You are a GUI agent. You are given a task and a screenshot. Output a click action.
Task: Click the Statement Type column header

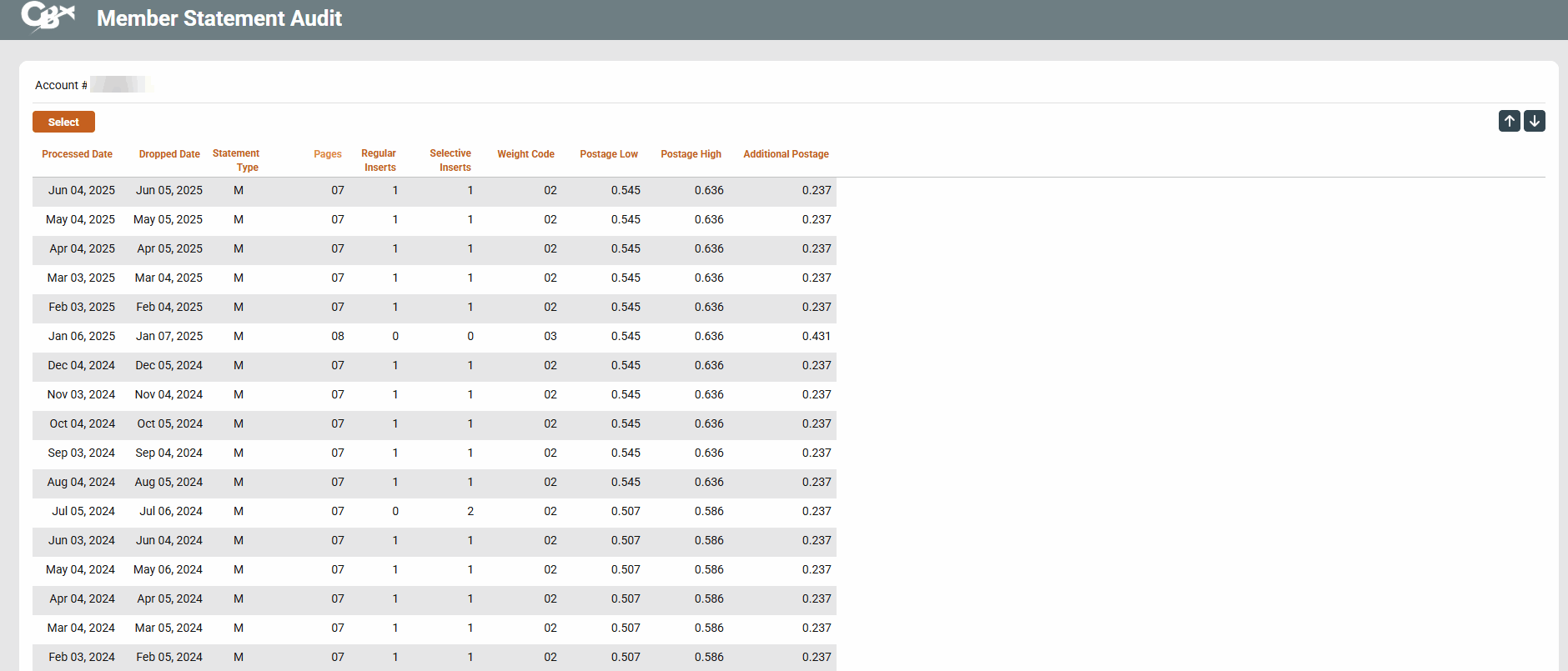click(x=236, y=160)
